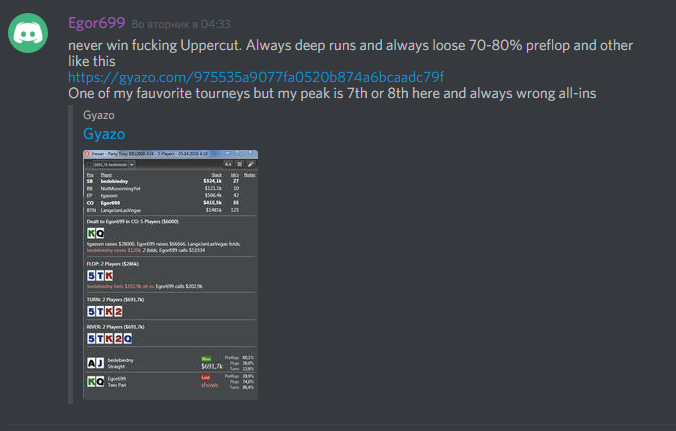Open the Egor699 username profile
Screen dimensions: 676x431
[97, 22]
